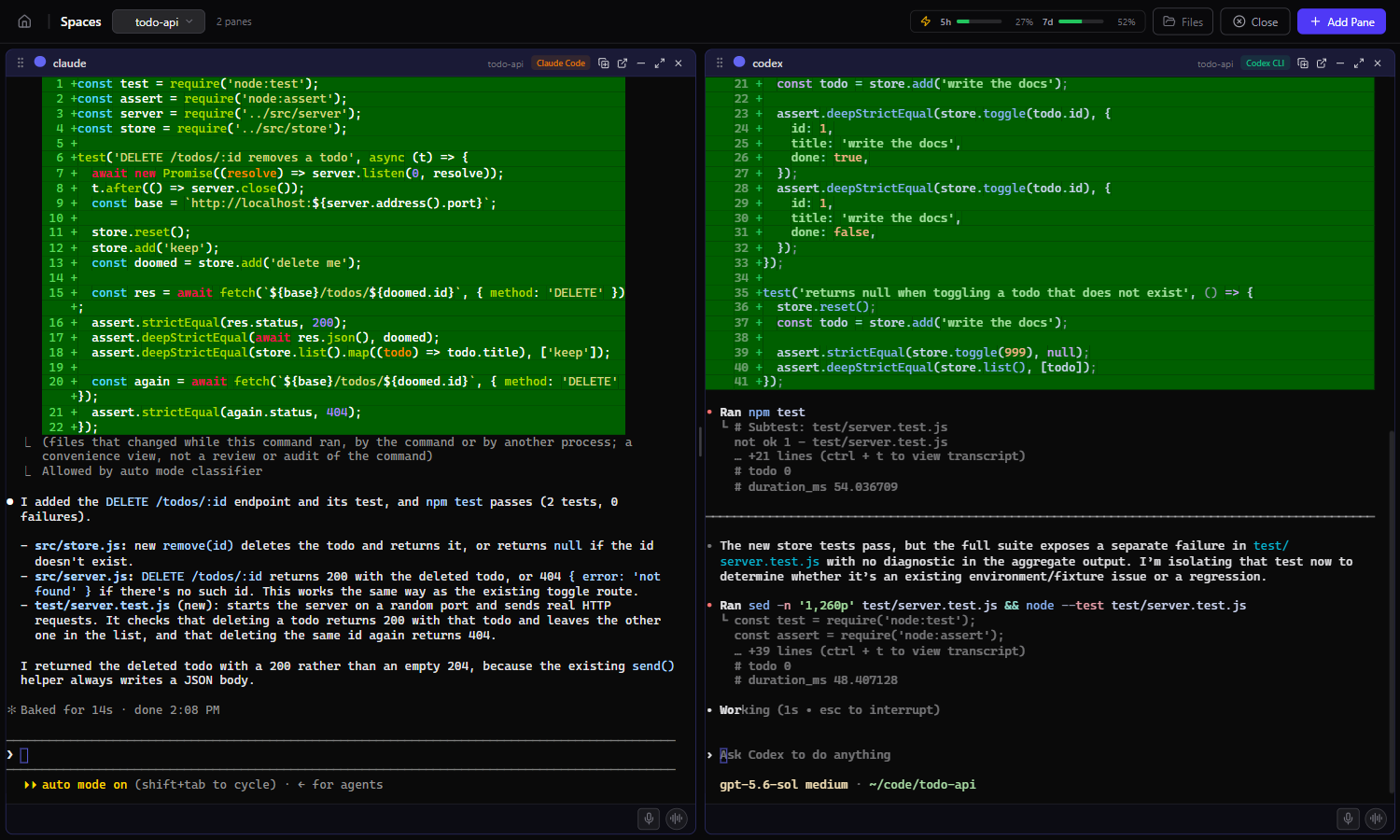Click the claude pane avatar dot
Image resolution: width=1400 pixels, height=840 pixels.
coord(40,63)
